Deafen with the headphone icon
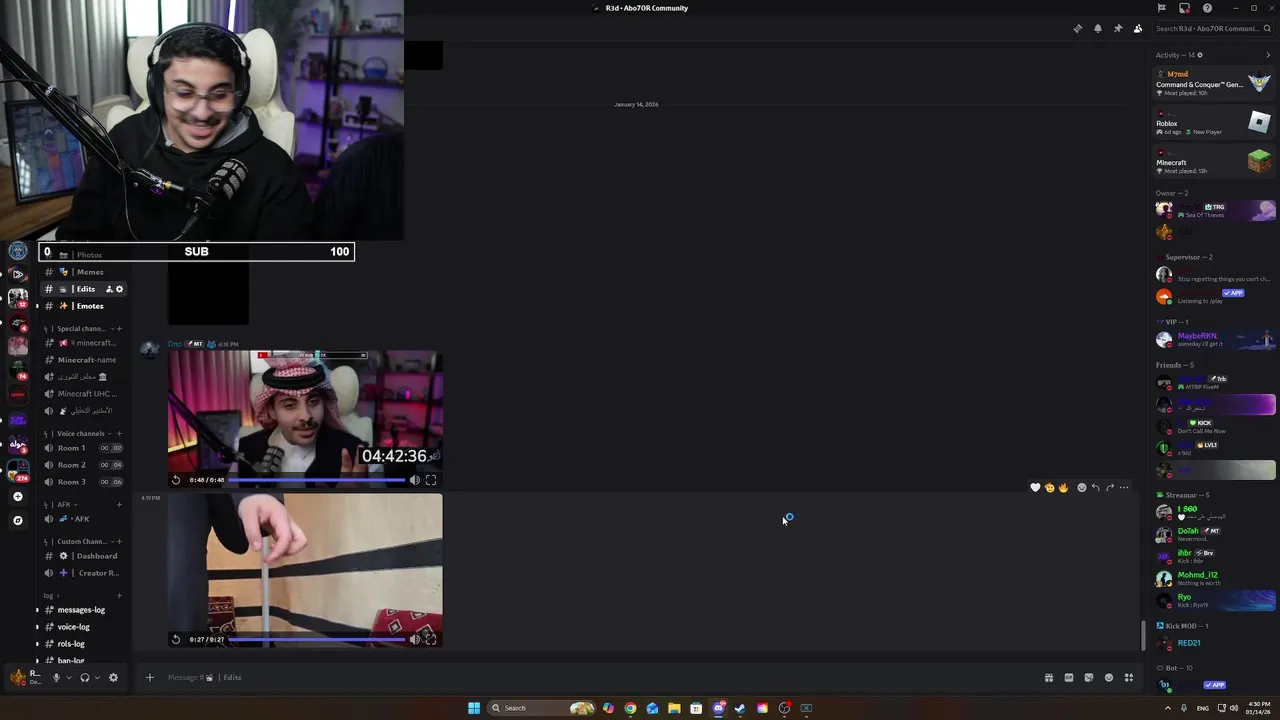Screen dimensions: 1280x720 (84, 677)
